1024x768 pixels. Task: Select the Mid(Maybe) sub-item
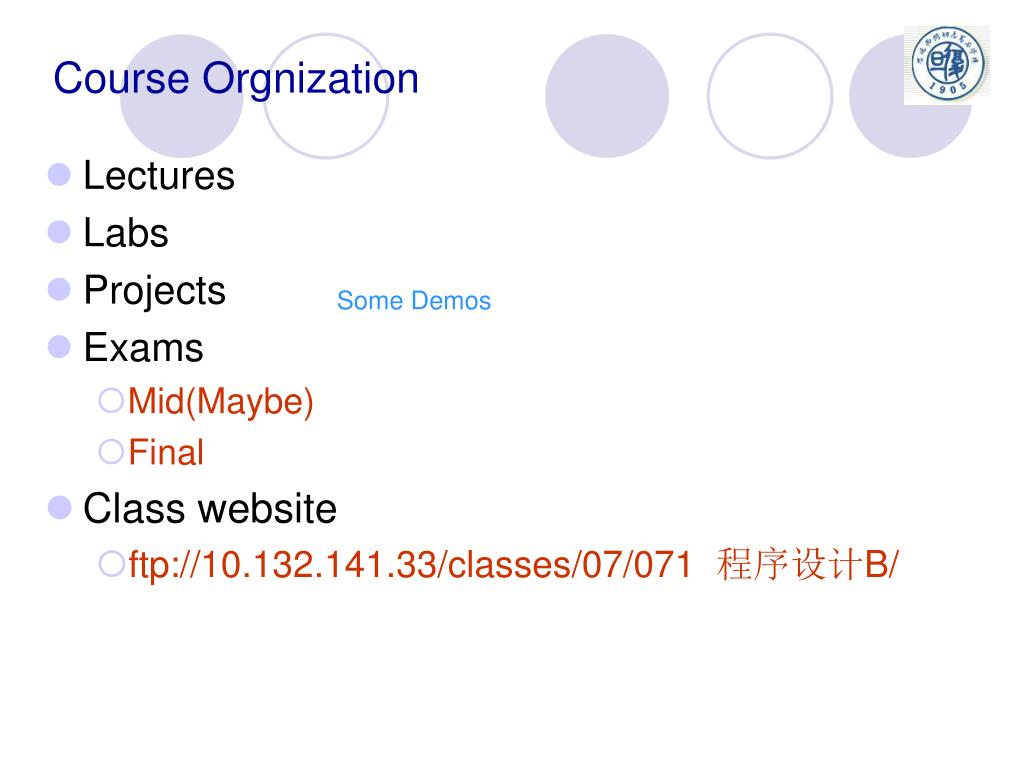[x=221, y=402]
